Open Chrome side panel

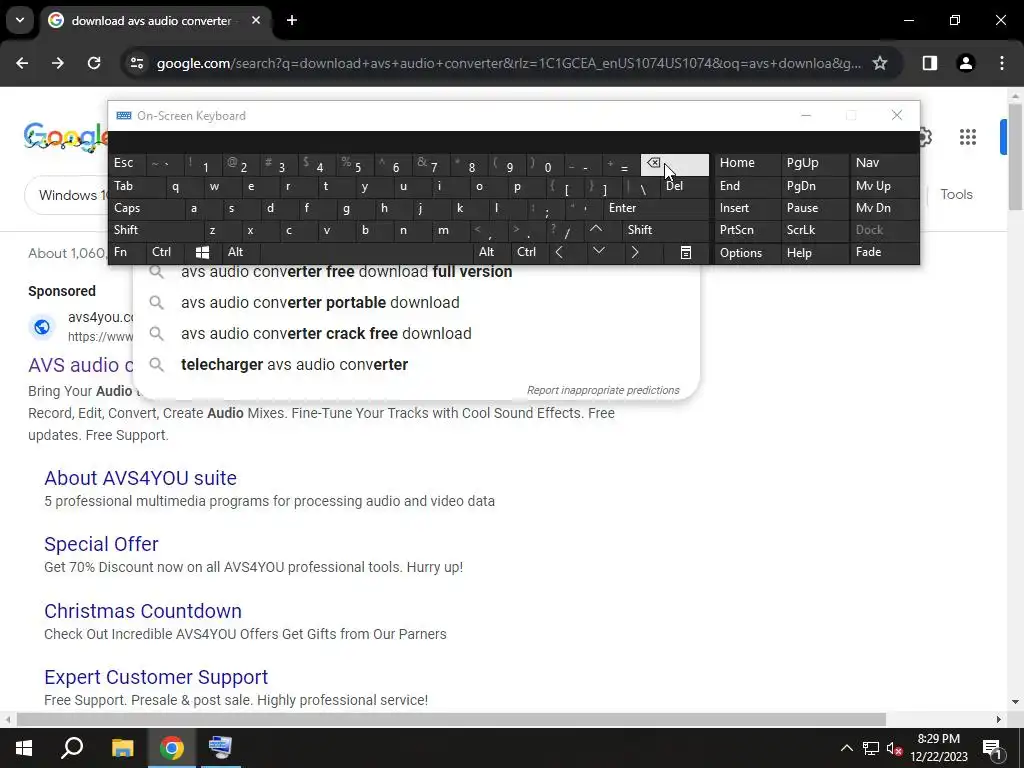point(930,63)
